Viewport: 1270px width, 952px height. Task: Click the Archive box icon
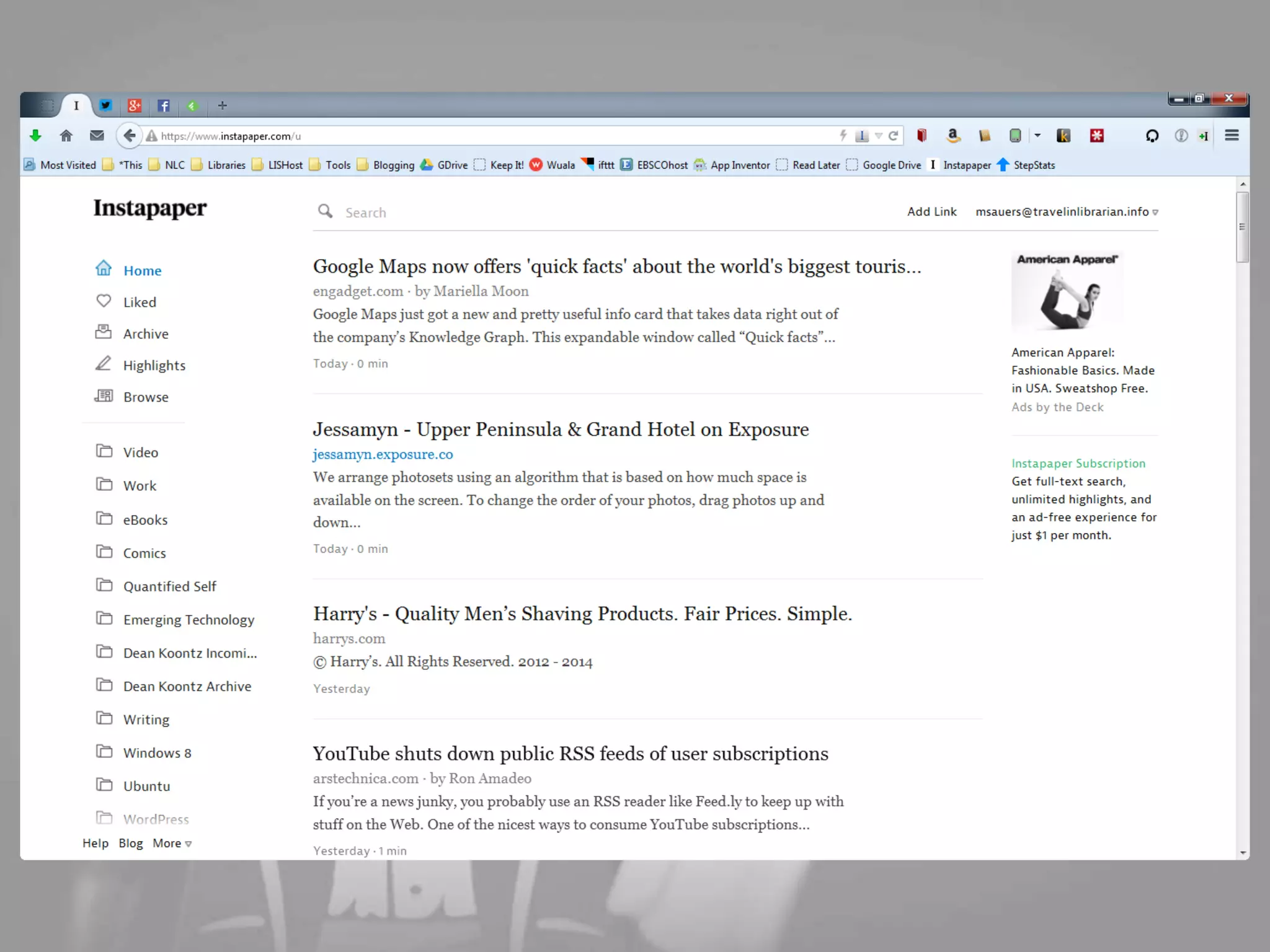pyautogui.click(x=104, y=332)
